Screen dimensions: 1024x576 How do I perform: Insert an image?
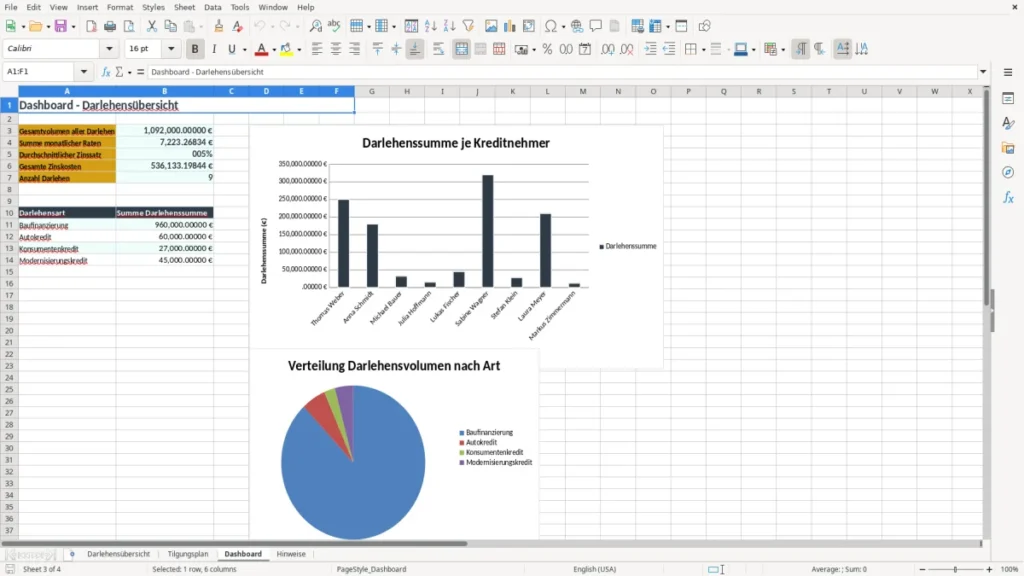click(491, 26)
